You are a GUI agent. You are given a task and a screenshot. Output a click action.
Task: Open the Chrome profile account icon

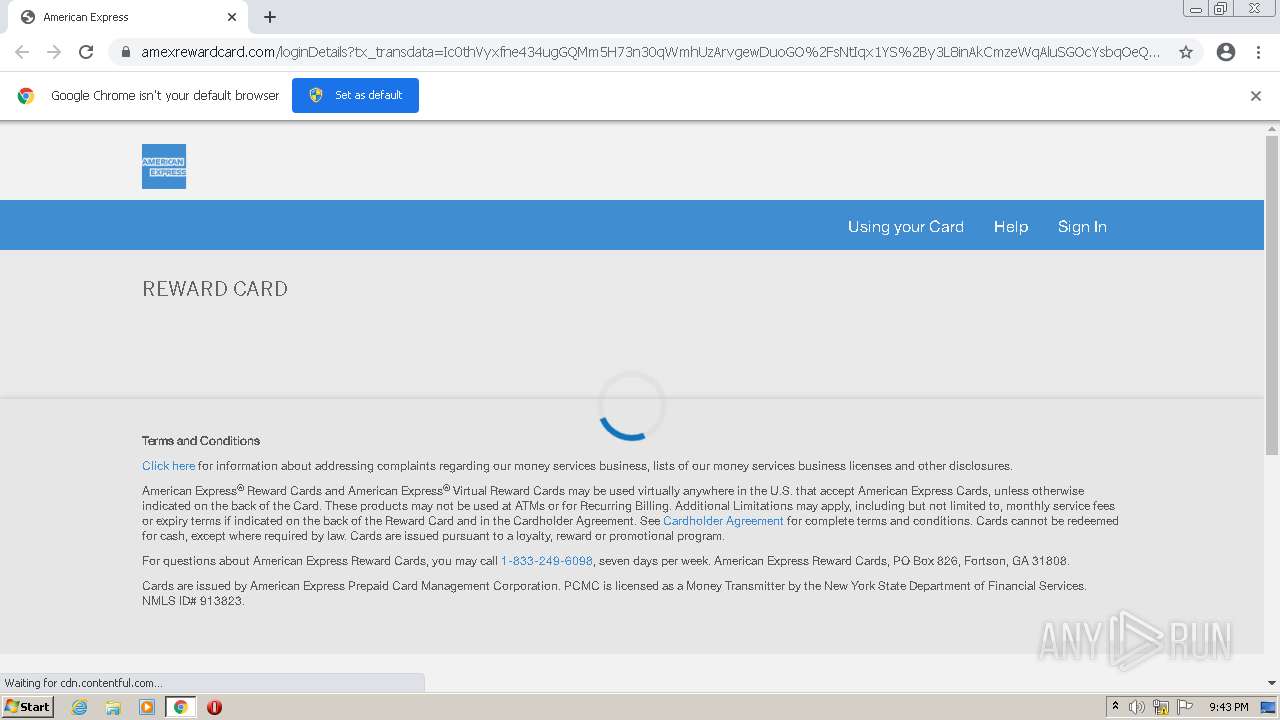click(x=1226, y=52)
